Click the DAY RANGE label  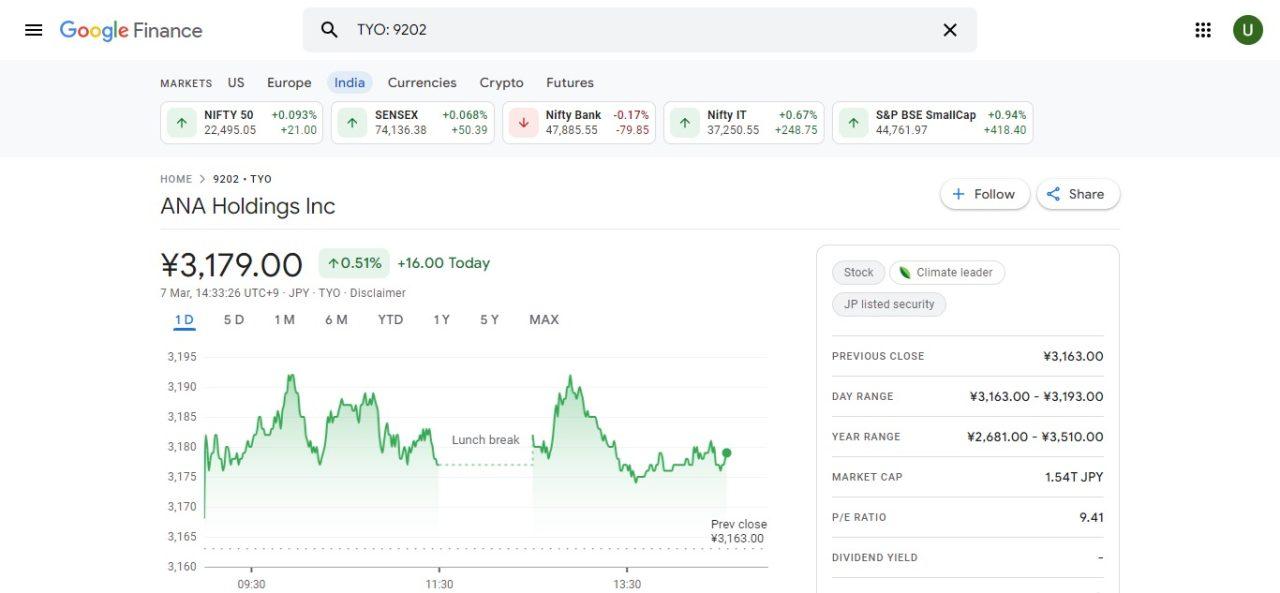(x=863, y=397)
